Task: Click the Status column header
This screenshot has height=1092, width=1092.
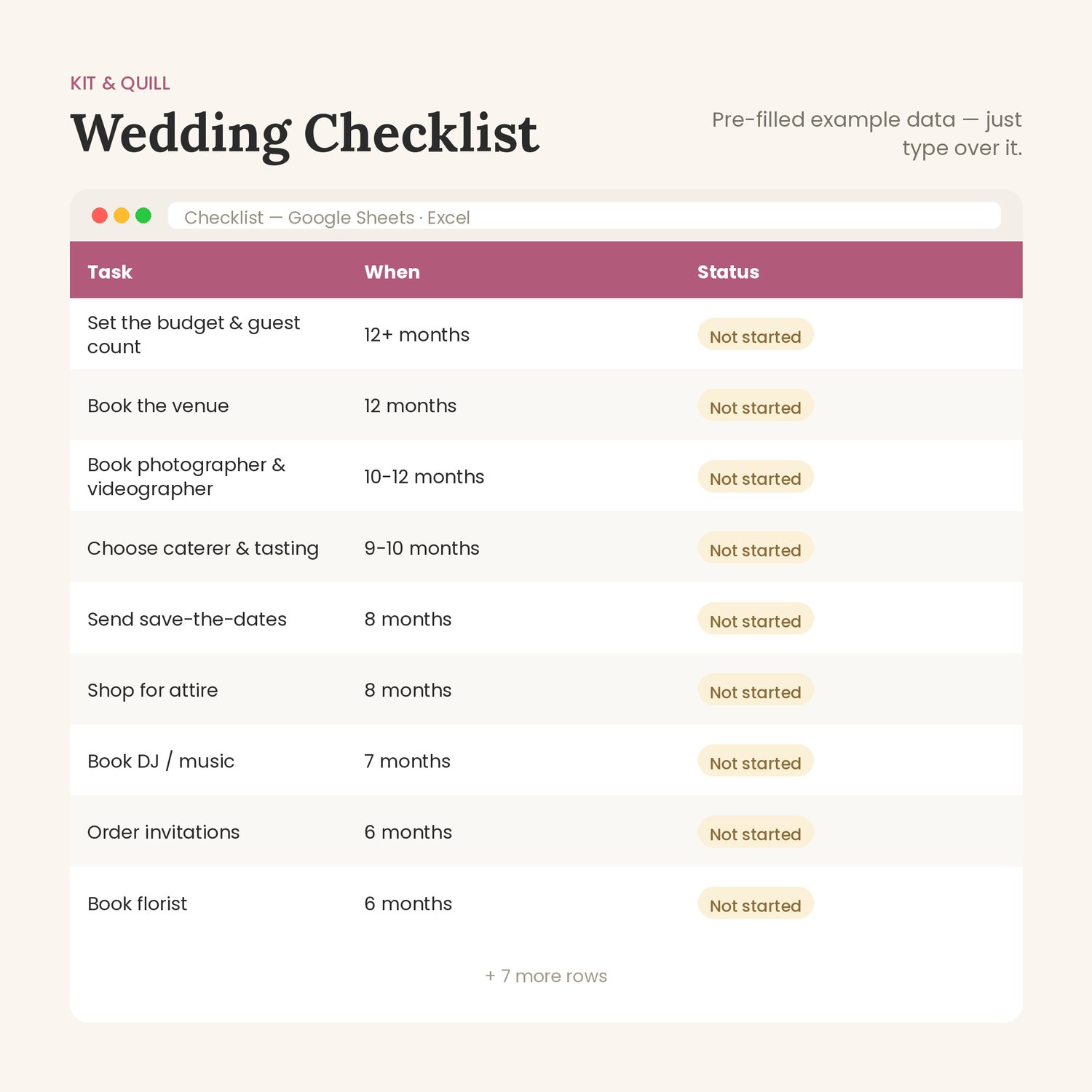Action: (x=728, y=272)
